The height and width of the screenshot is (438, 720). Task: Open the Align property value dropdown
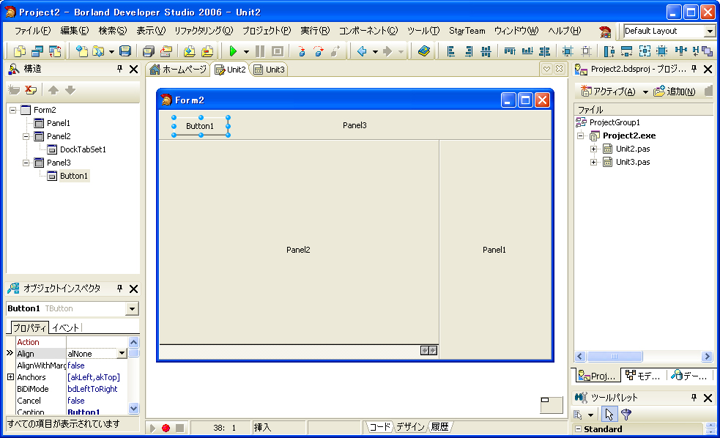tap(122, 353)
